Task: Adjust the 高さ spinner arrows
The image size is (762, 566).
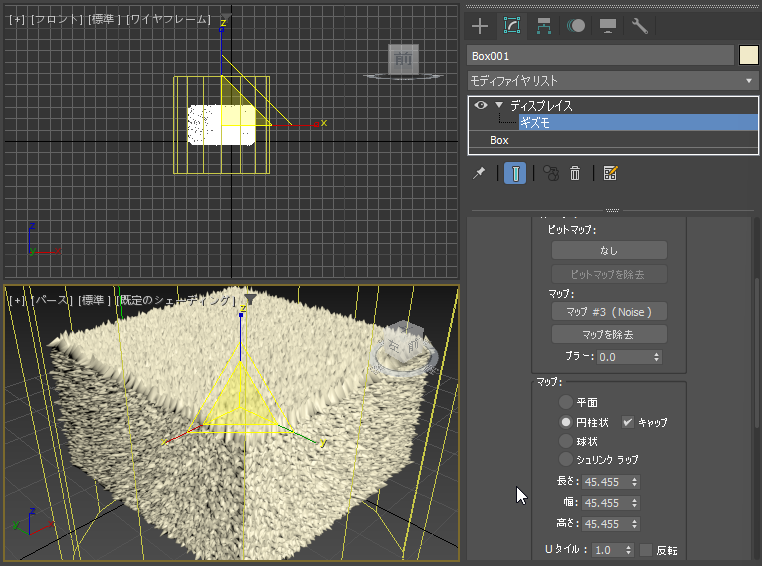Action: 635,524
